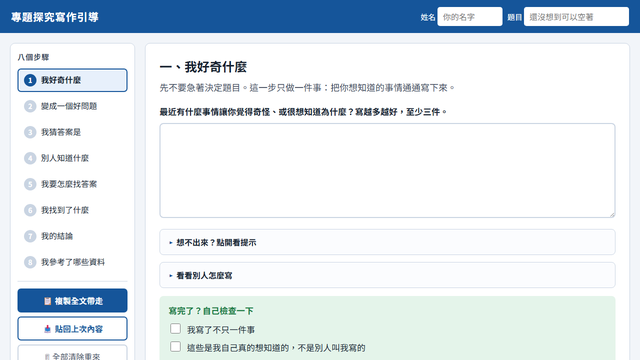Click the 專題探究寫作引導 title

[x=55, y=17]
